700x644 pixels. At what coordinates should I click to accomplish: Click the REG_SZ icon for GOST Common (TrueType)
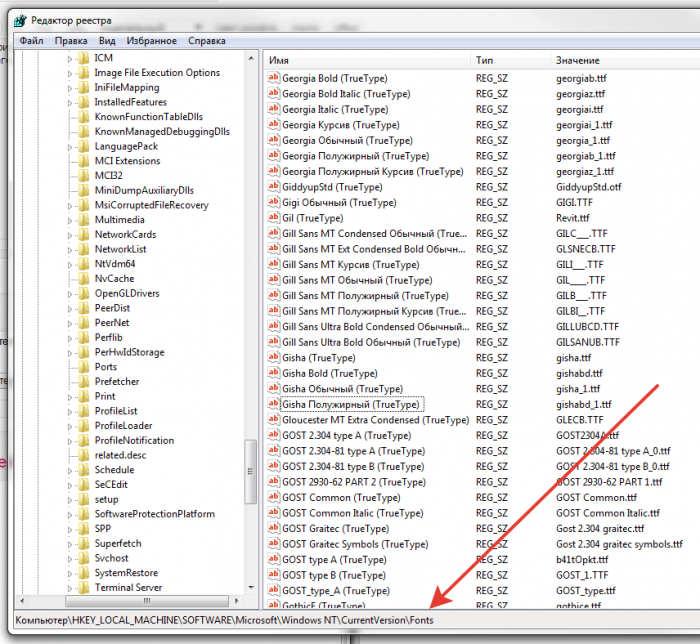pos(273,497)
